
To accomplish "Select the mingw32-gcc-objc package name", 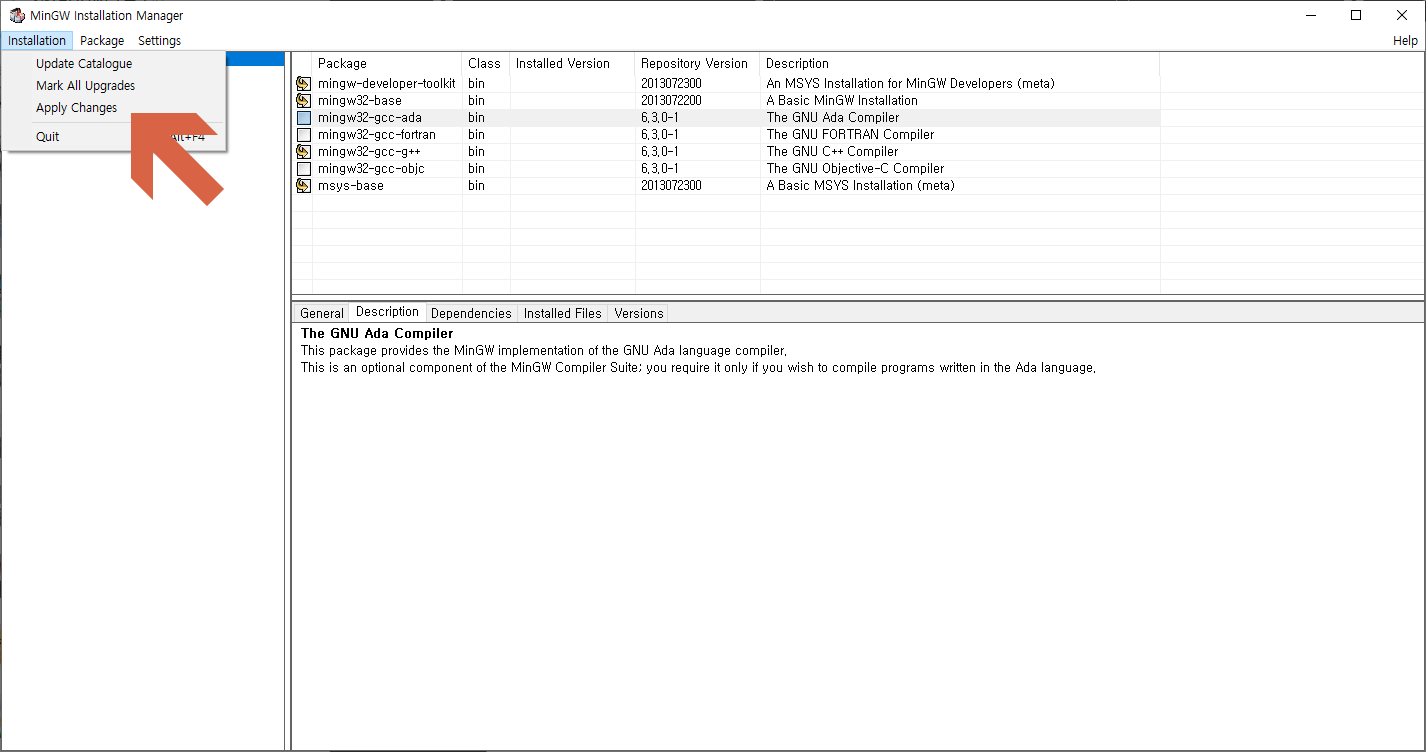I will [x=371, y=169].
